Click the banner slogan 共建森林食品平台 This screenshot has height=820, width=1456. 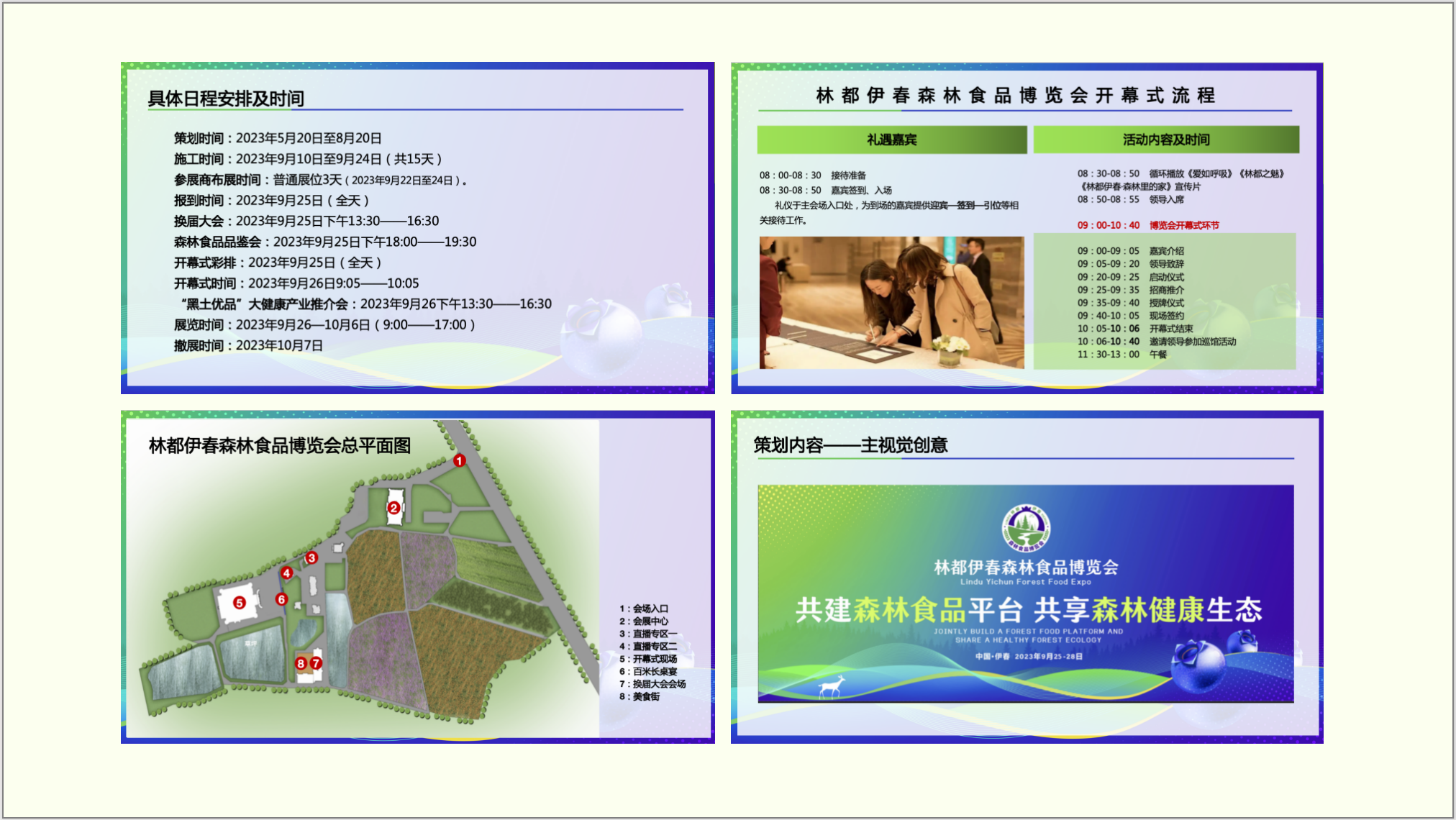click(x=909, y=610)
